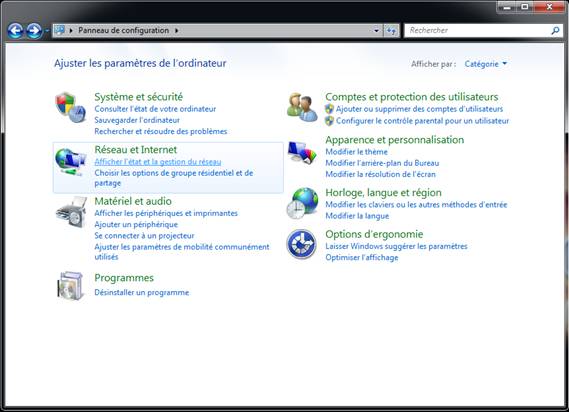Click UAC shield beside Configurer le contrôle parental
This screenshot has width=569, height=412.
coord(329,121)
